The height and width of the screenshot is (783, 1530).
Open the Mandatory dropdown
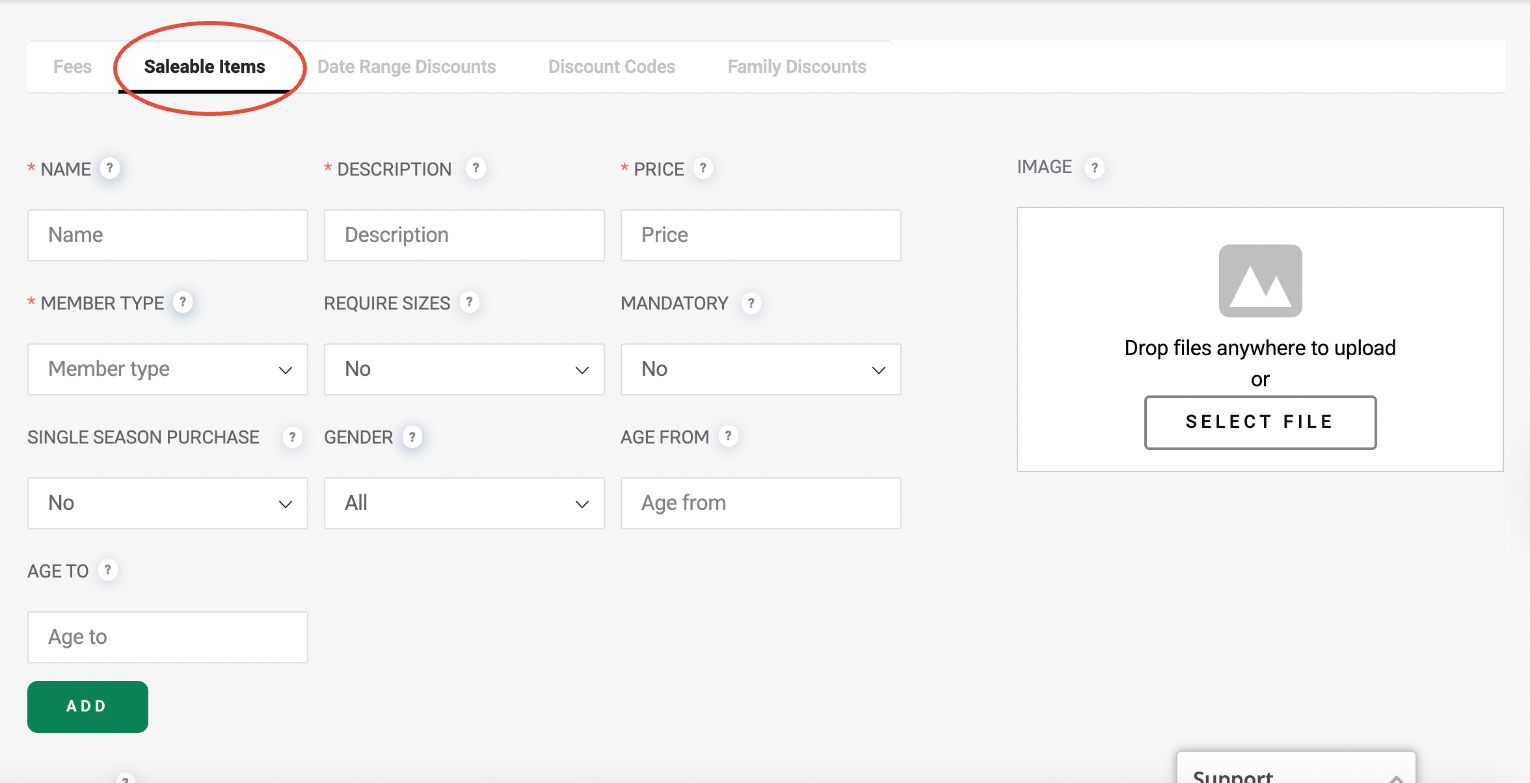(761, 369)
